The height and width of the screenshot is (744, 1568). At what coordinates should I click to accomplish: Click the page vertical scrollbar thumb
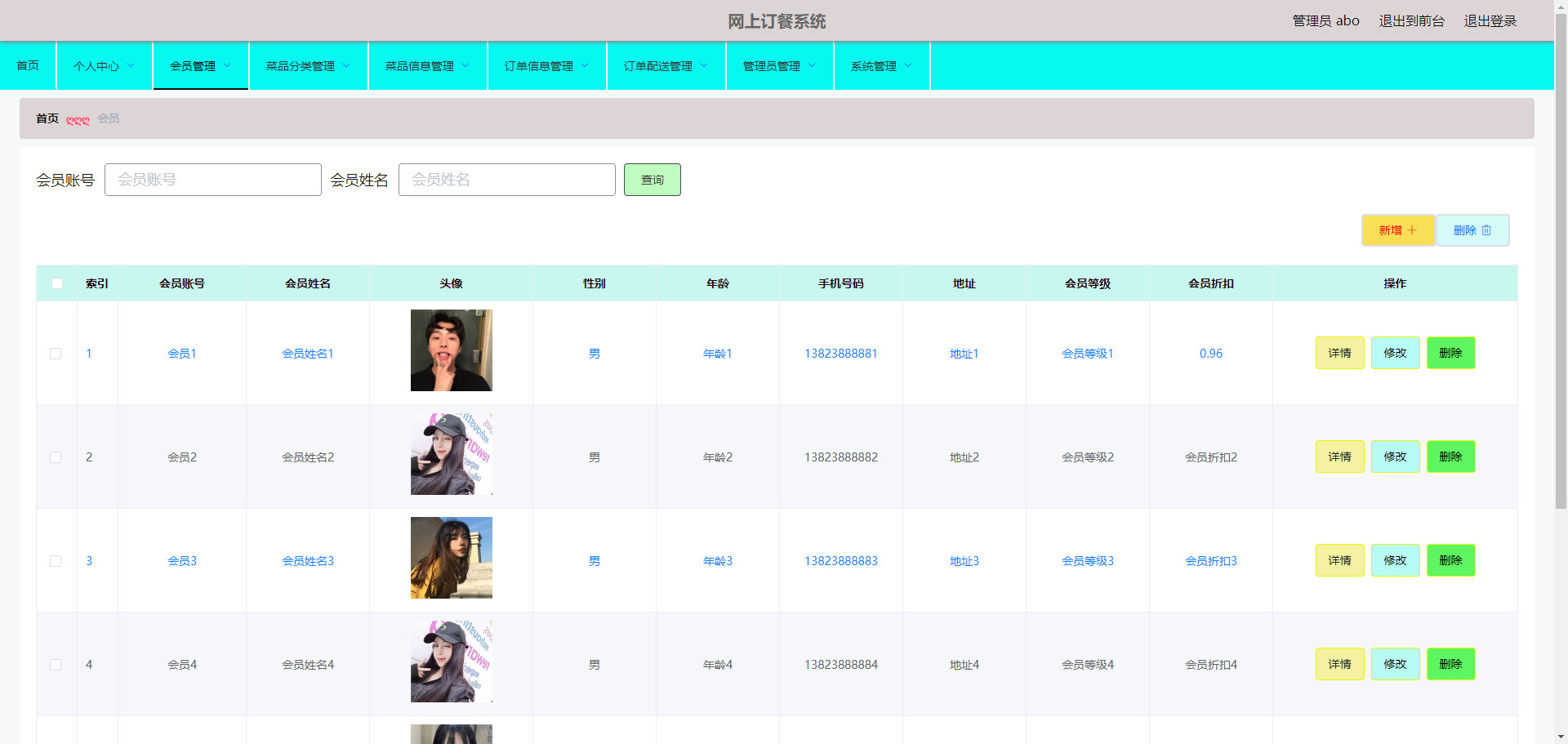coord(1561,261)
